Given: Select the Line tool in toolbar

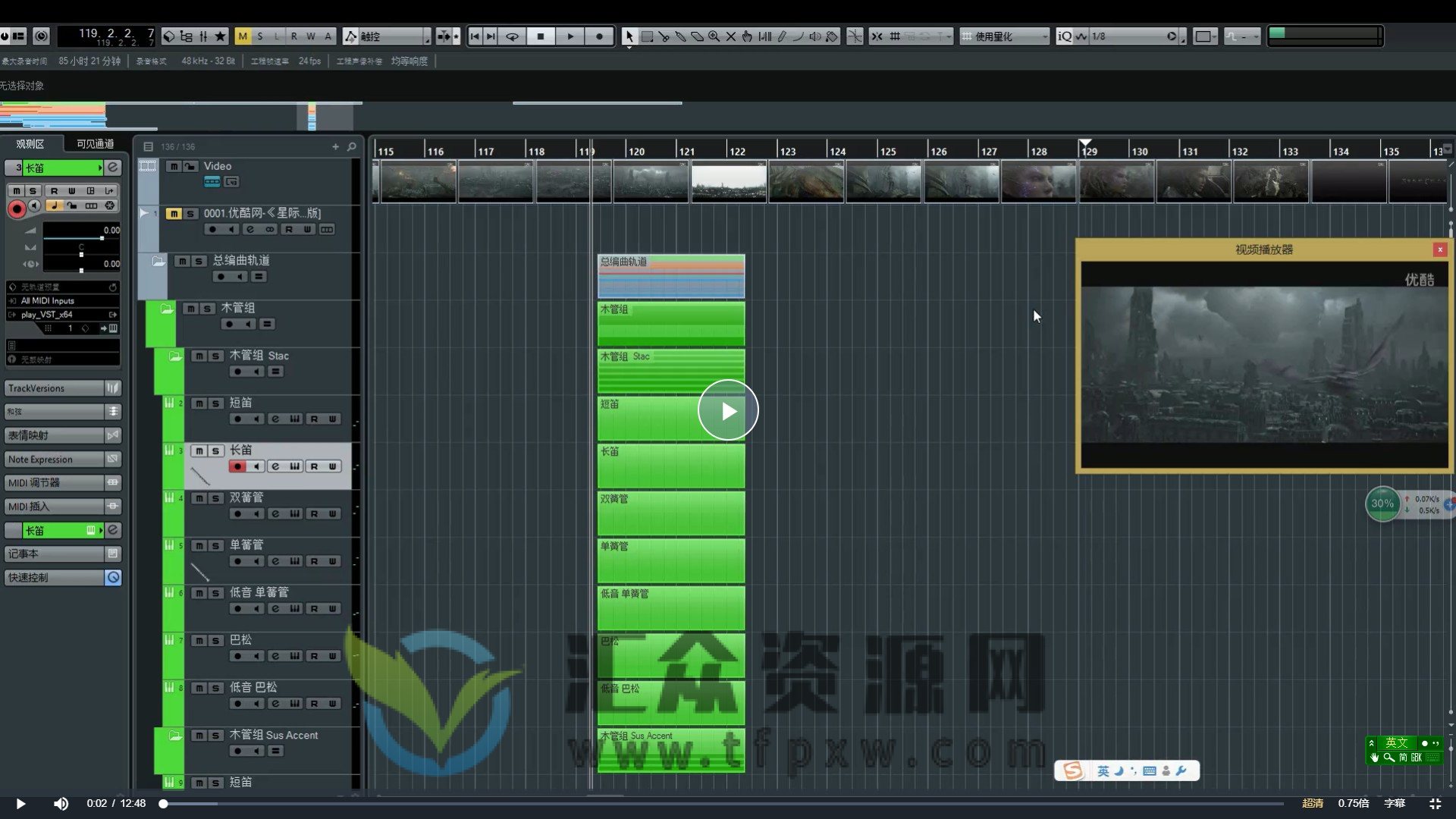Looking at the screenshot, I should [x=799, y=36].
